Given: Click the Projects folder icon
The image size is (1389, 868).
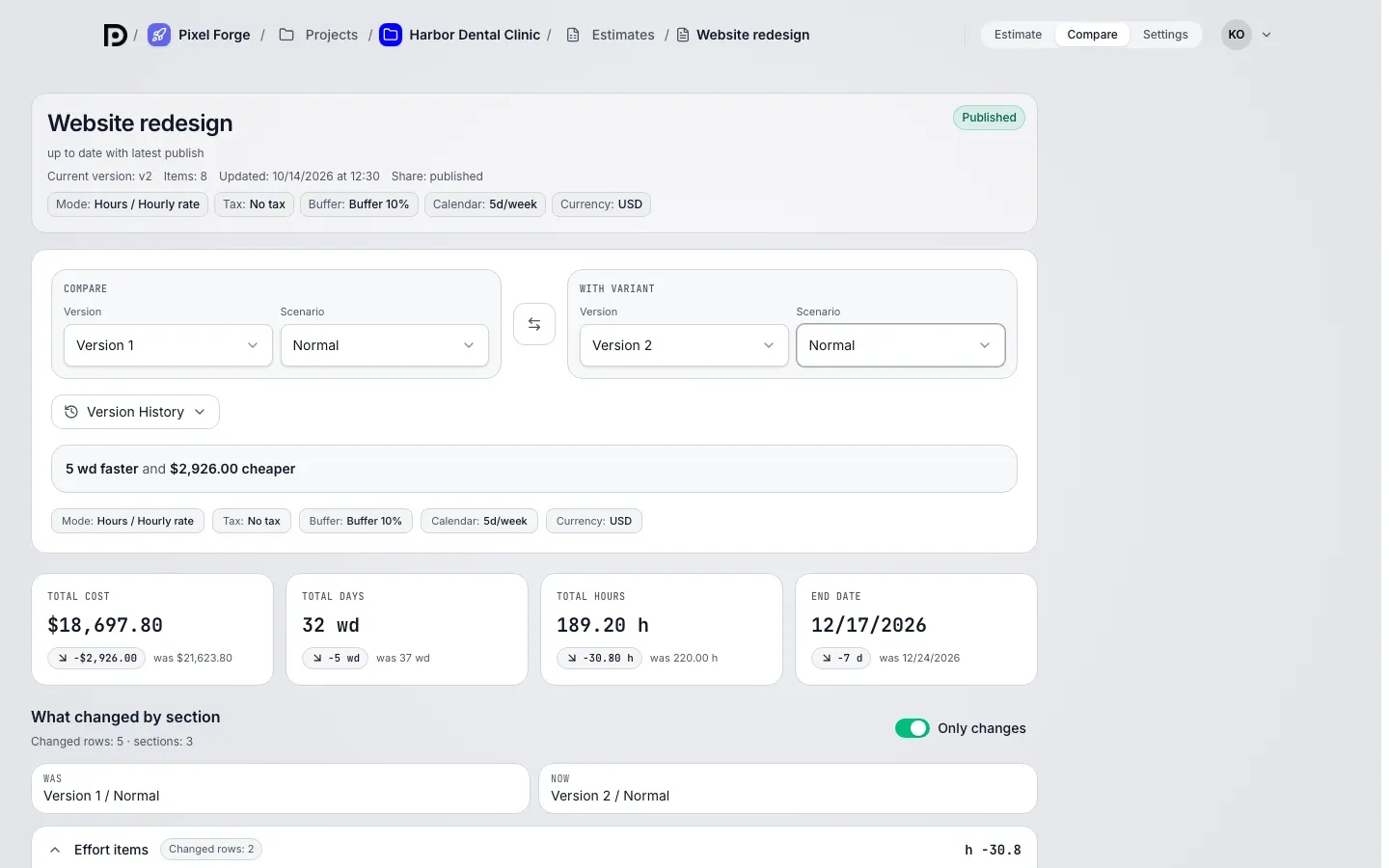Looking at the screenshot, I should (x=286, y=35).
